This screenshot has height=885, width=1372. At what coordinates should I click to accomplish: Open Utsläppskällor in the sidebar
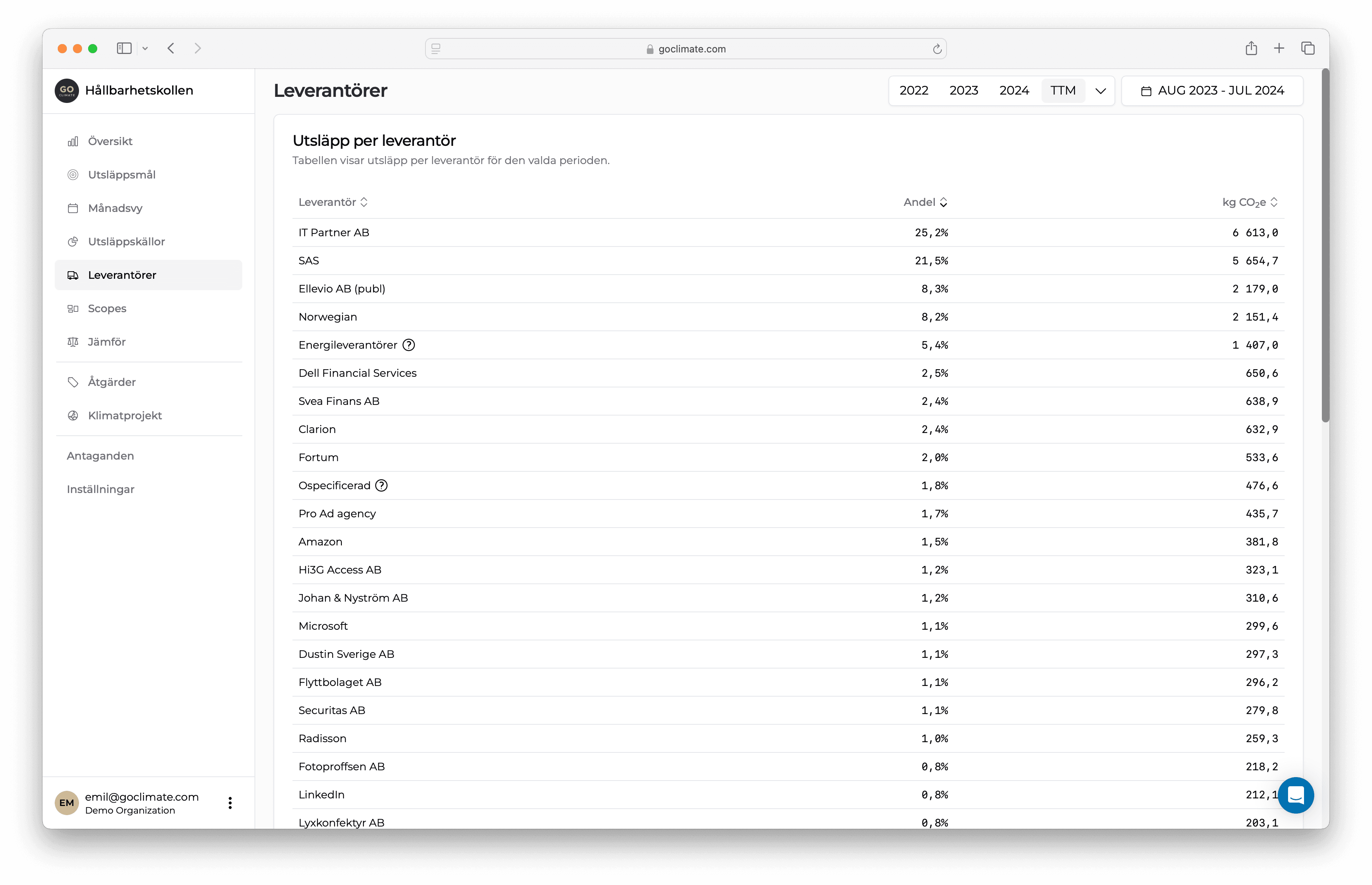pyautogui.click(x=126, y=241)
